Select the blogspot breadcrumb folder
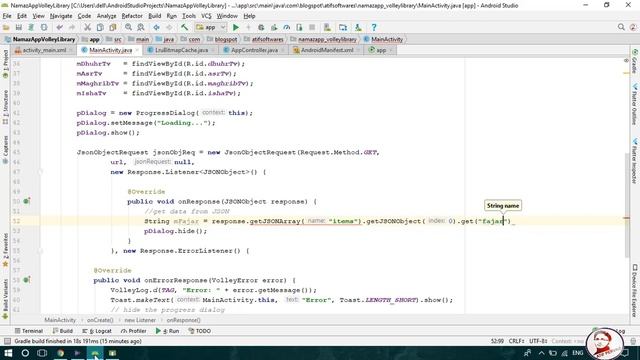640x360 pixels. [x=222, y=40]
